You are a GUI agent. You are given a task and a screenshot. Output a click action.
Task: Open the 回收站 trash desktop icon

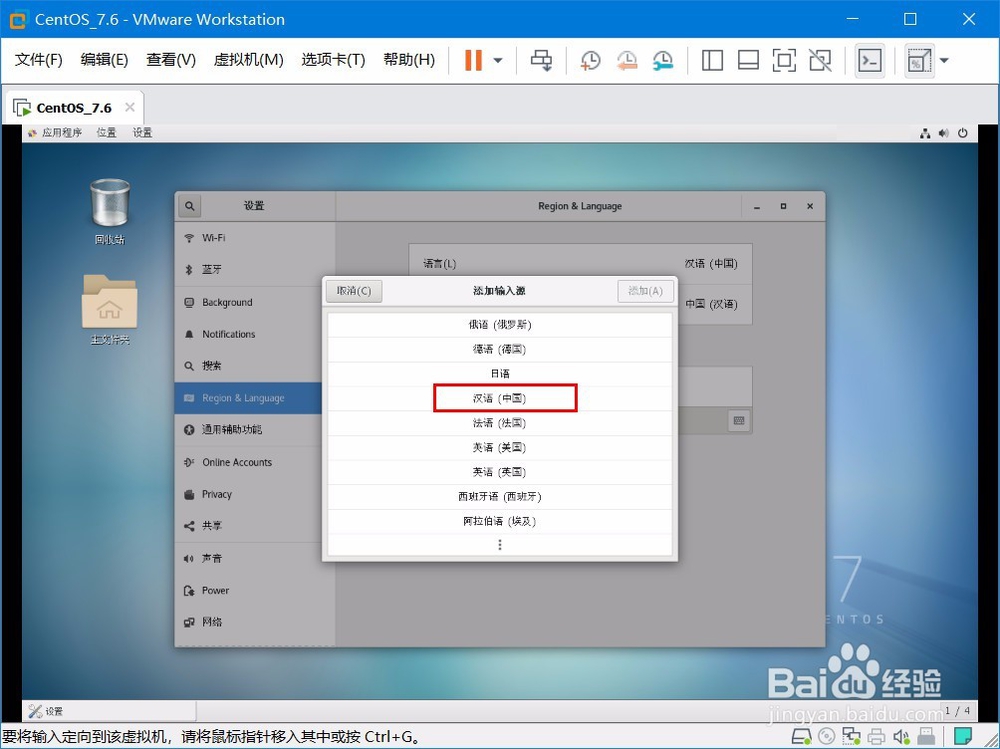pyautogui.click(x=110, y=211)
